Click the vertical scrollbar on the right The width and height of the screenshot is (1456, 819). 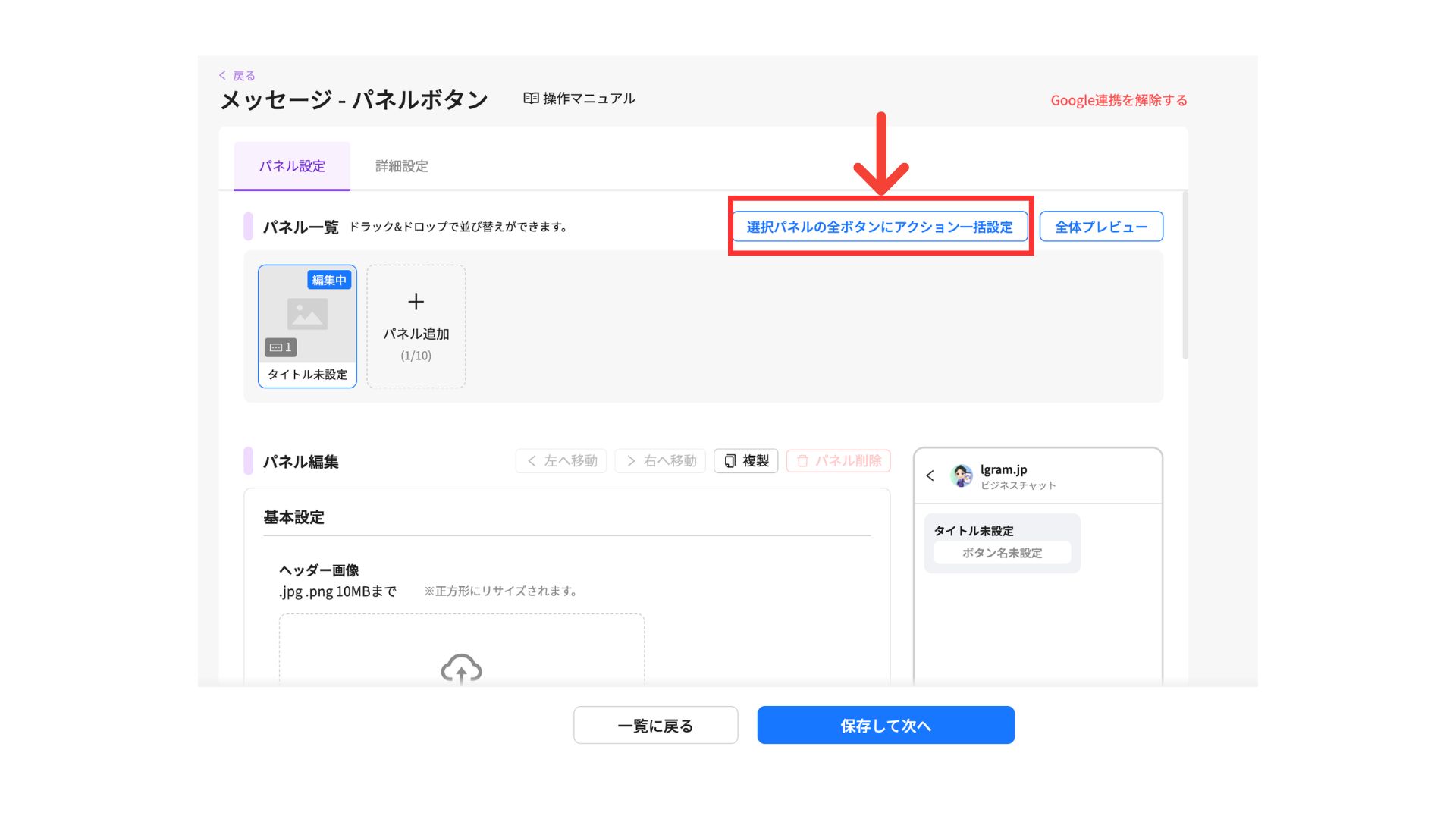coord(1185,277)
